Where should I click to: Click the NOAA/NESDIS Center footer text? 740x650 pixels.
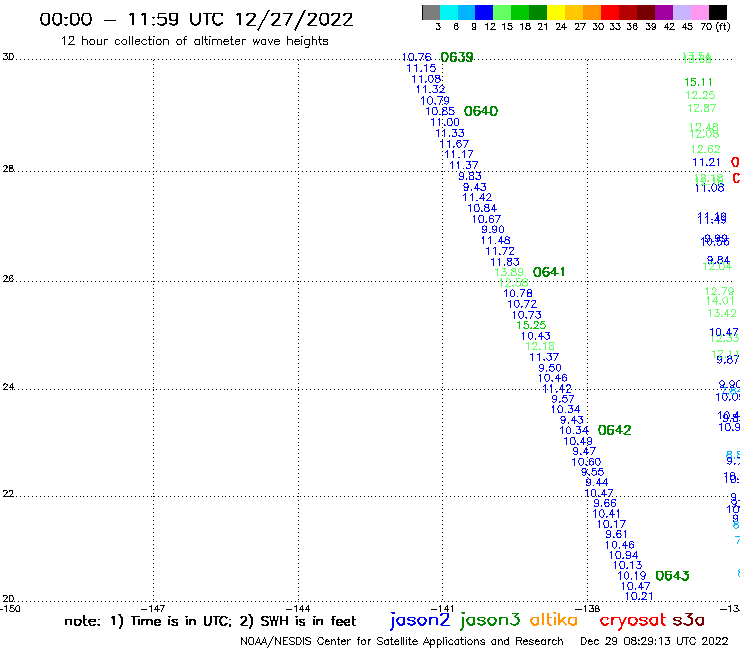pyautogui.click(x=402, y=642)
